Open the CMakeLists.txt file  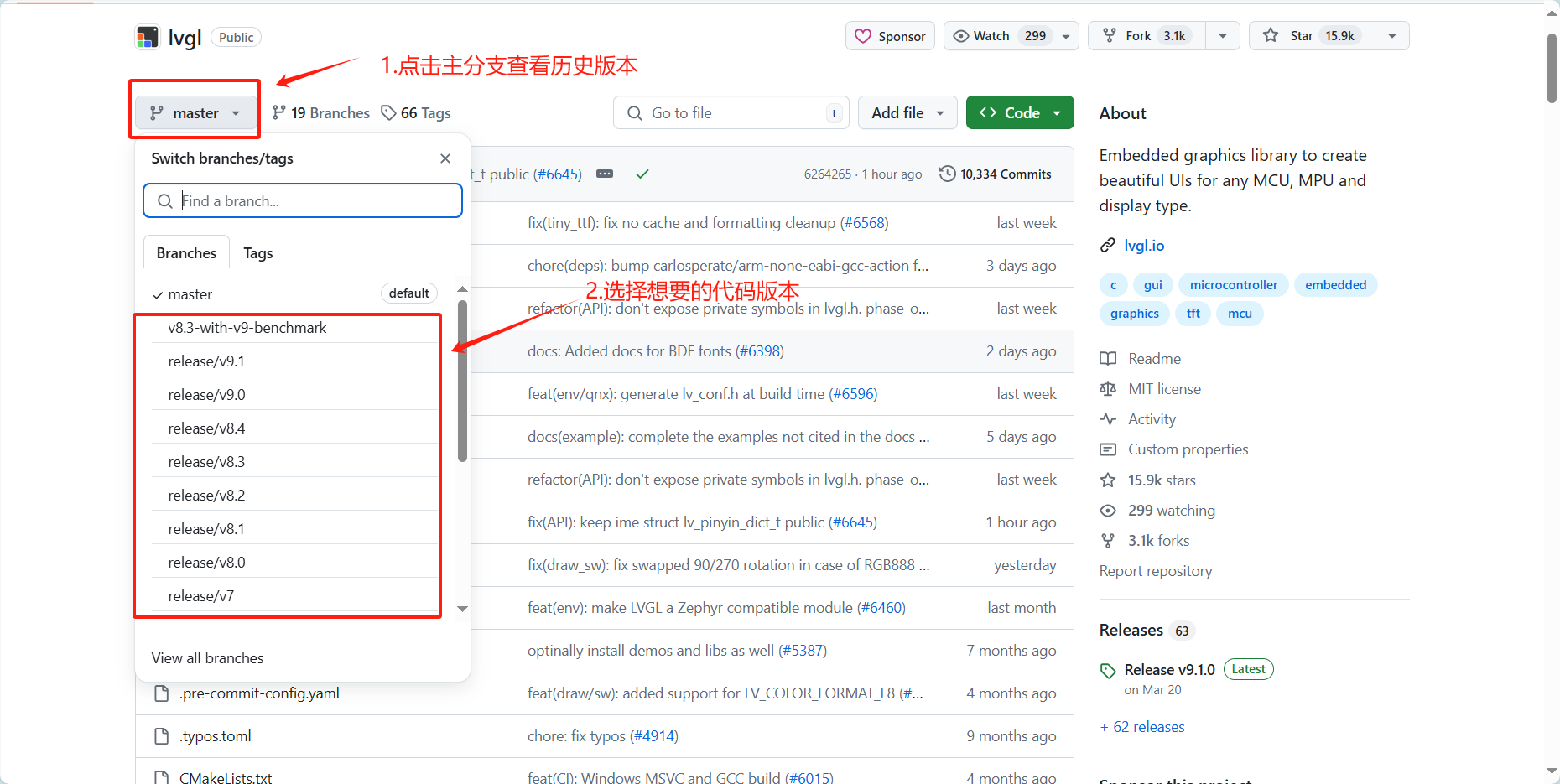226,777
